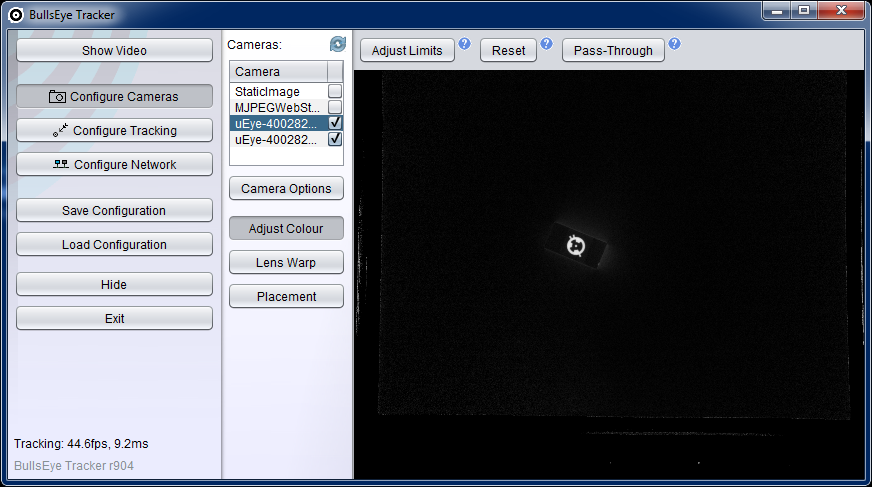Click the tracked marker in camera view
Screen dimensions: 872x487
575,245
